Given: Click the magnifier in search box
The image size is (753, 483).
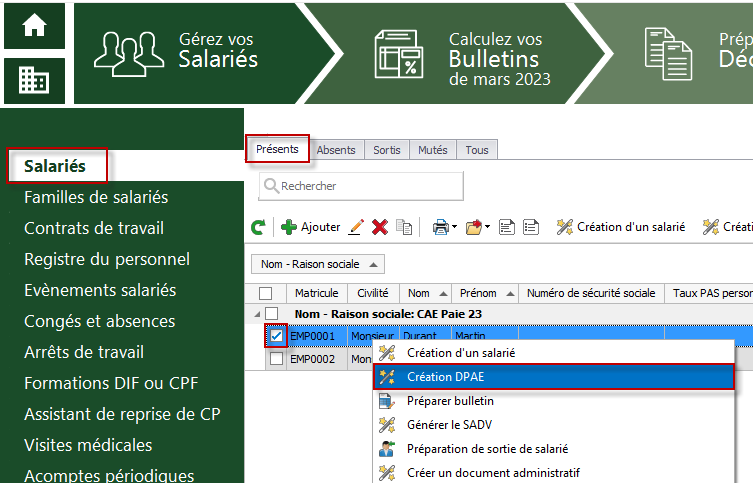Looking at the screenshot, I should coord(270,186).
